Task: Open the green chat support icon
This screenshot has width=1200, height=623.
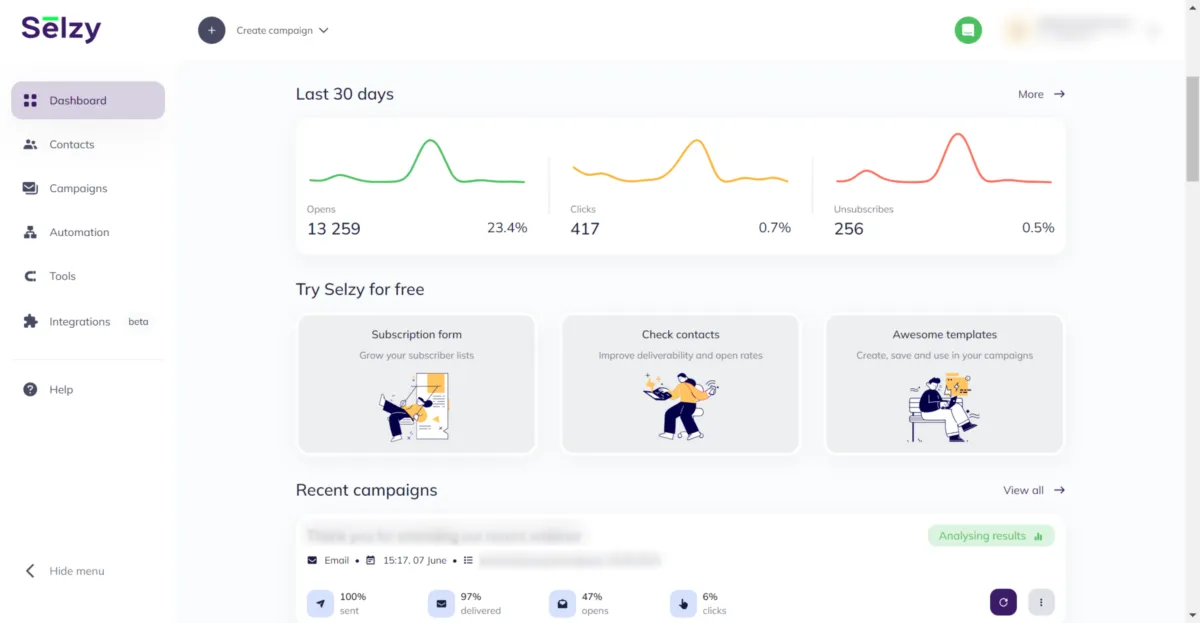Action: click(968, 30)
